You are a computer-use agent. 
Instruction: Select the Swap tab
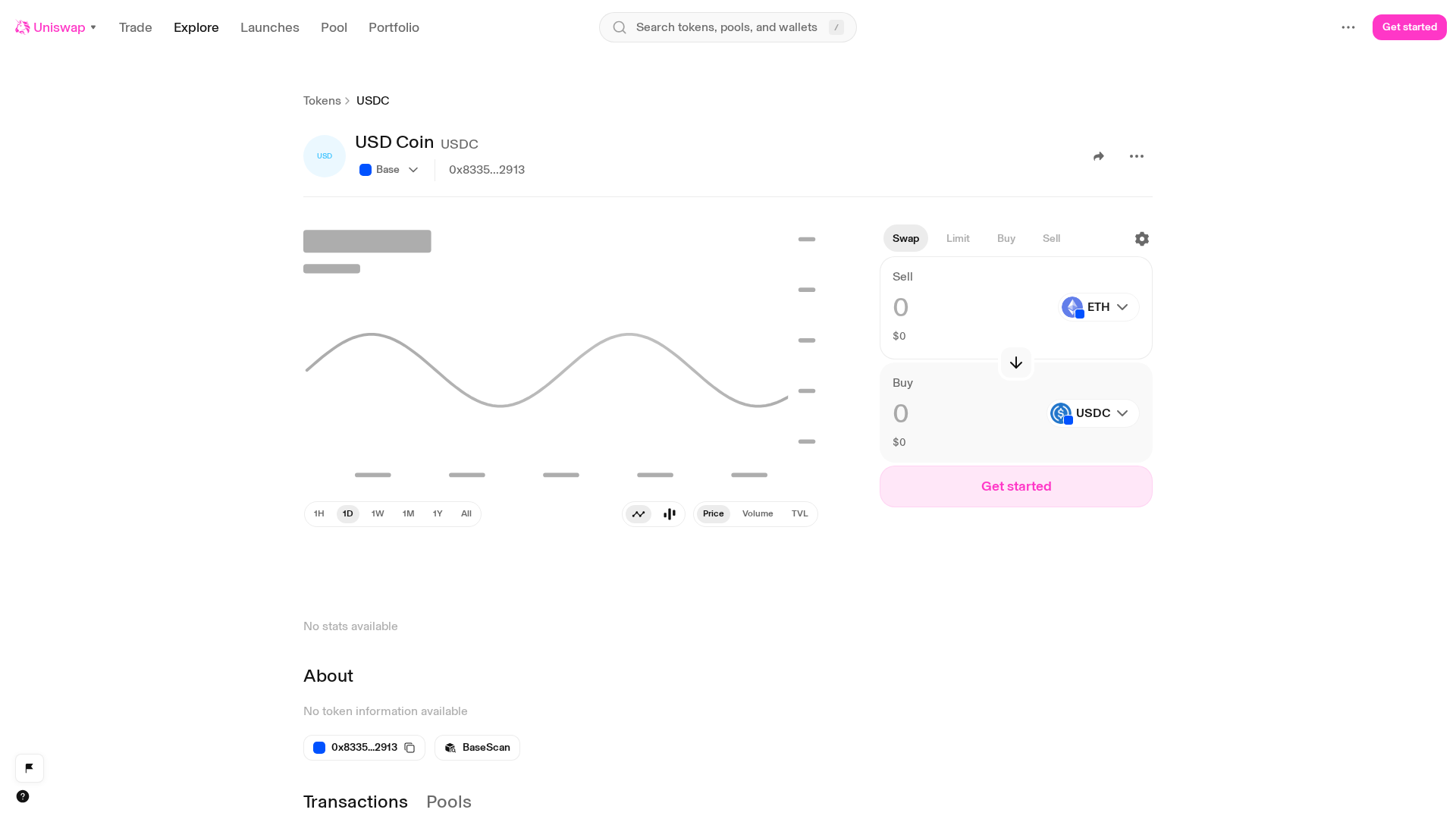click(905, 238)
